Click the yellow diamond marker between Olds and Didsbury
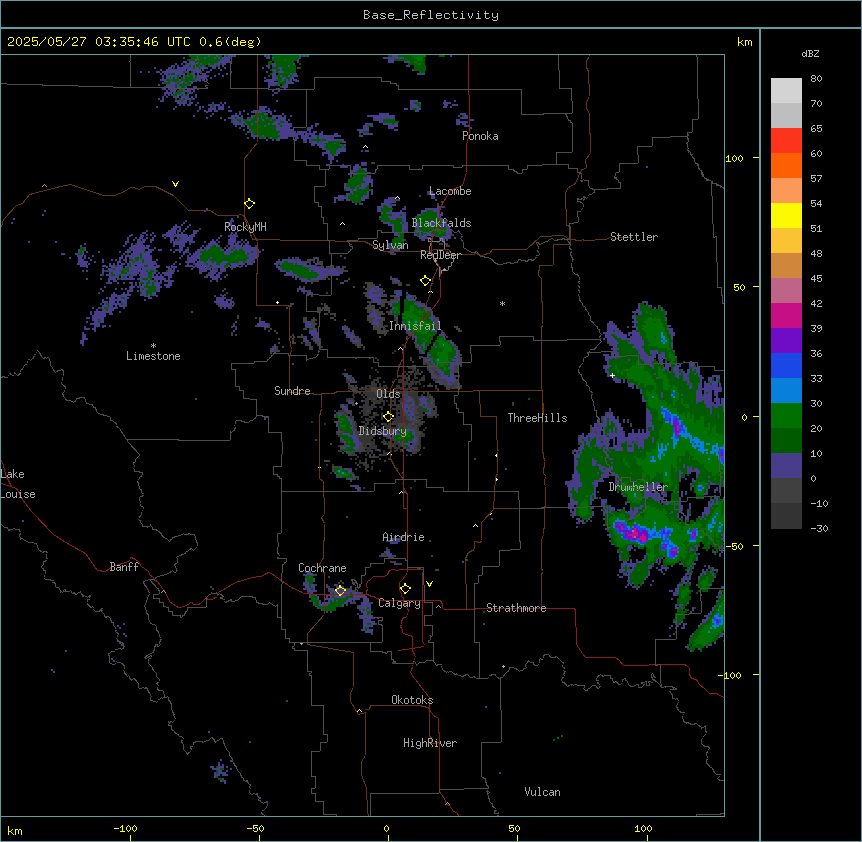Image resolution: width=862 pixels, height=842 pixels. pos(388,417)
